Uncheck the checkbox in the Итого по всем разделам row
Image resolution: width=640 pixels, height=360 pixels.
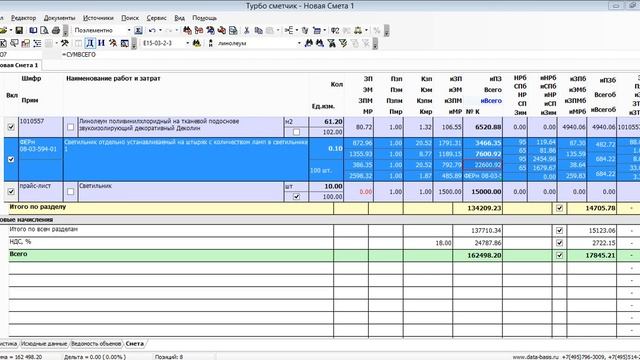(x=559, y=231)
